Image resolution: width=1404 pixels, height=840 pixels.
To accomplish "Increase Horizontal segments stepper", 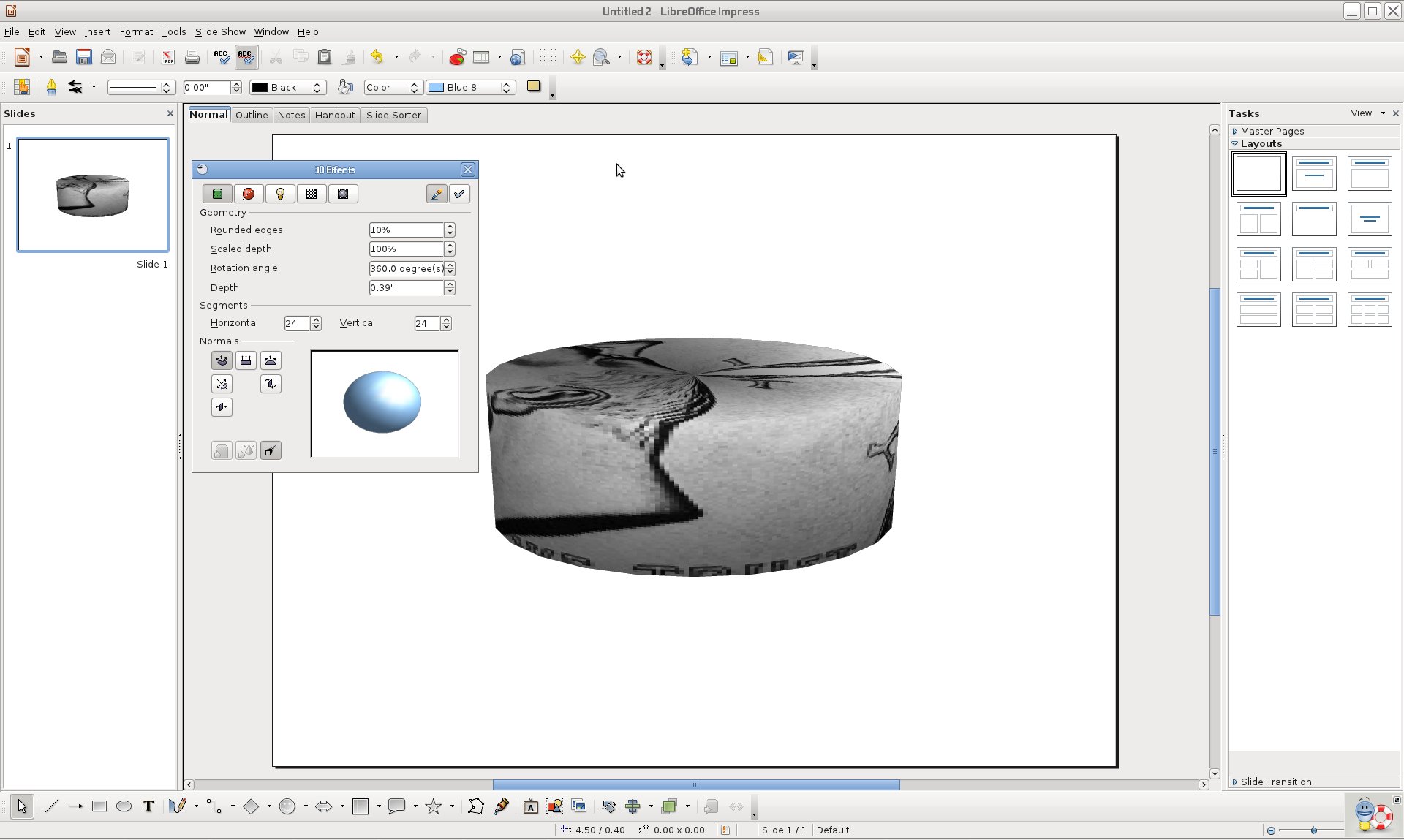I will coord(316,319).
